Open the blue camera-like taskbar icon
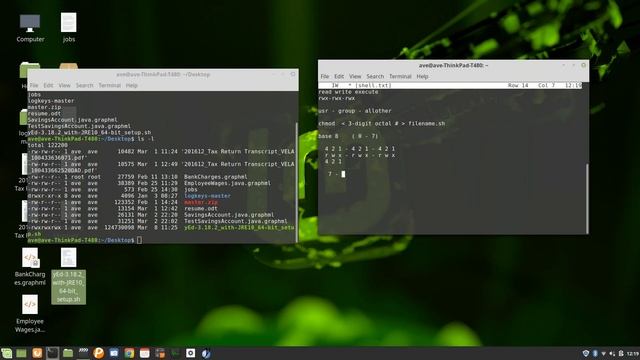This screenshot has width=640, height=360. [114, 353]
